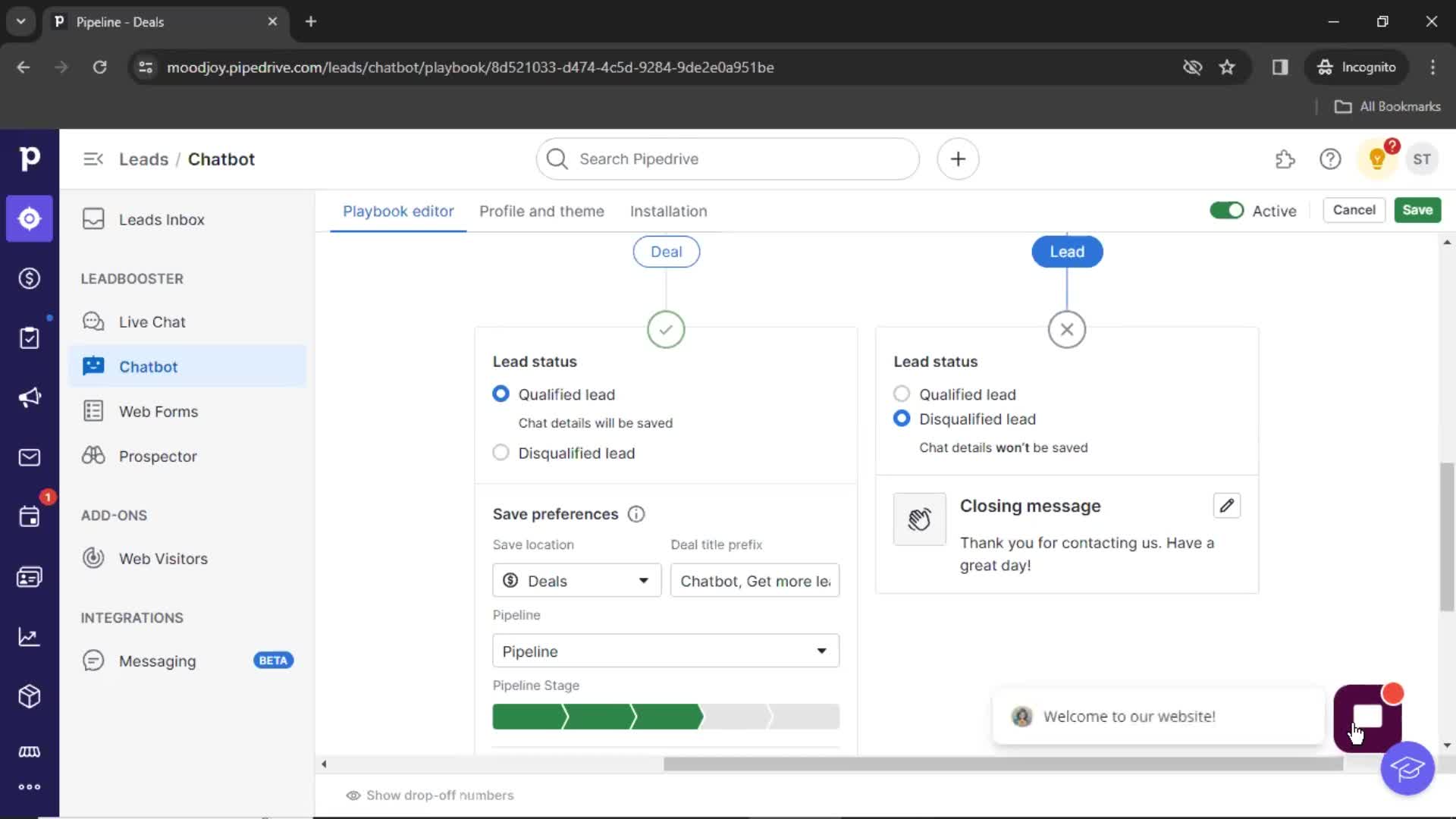The image size is (1456, 819).
Task: Open the Insights chart icon in sidebar
Action: 29,637
